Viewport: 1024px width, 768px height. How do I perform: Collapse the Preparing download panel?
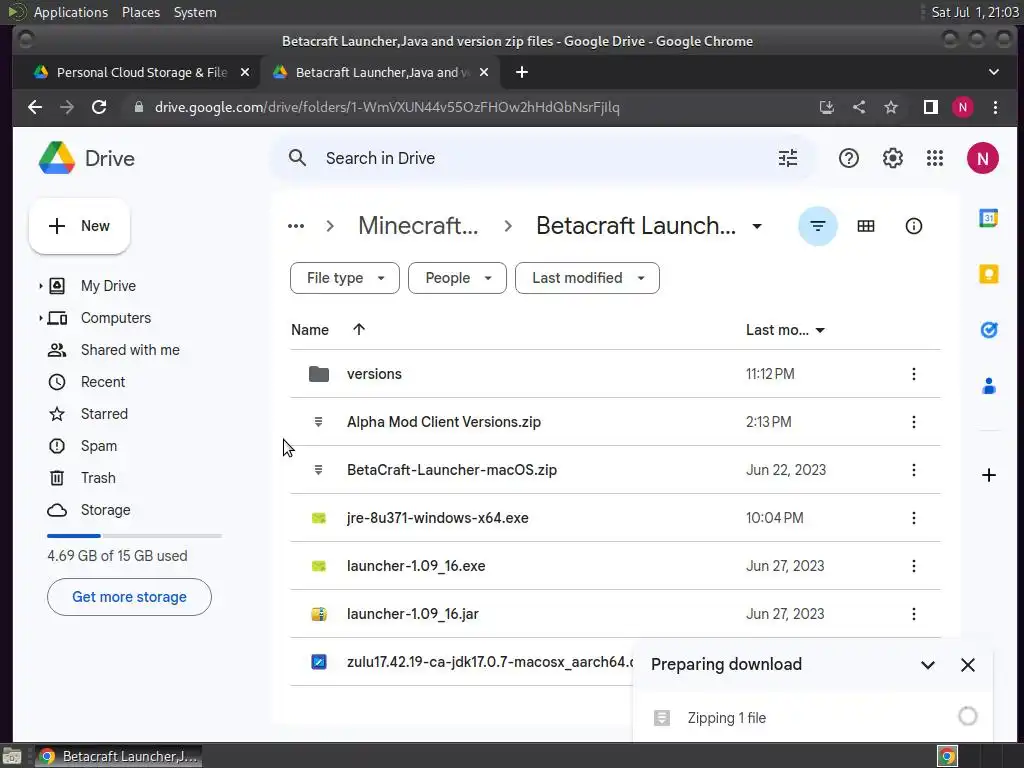pyautogui.click(x=927, y=665)
